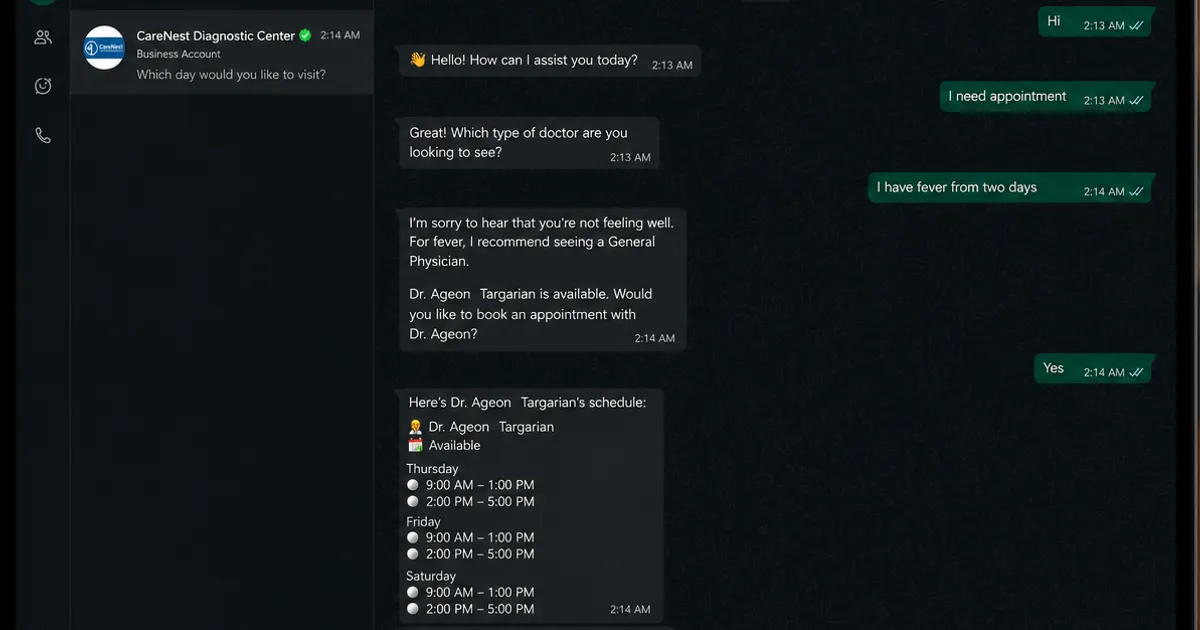Open the Status updates icon in sidebar
The height and width of the screenshot is (630, 1200).
43,87
